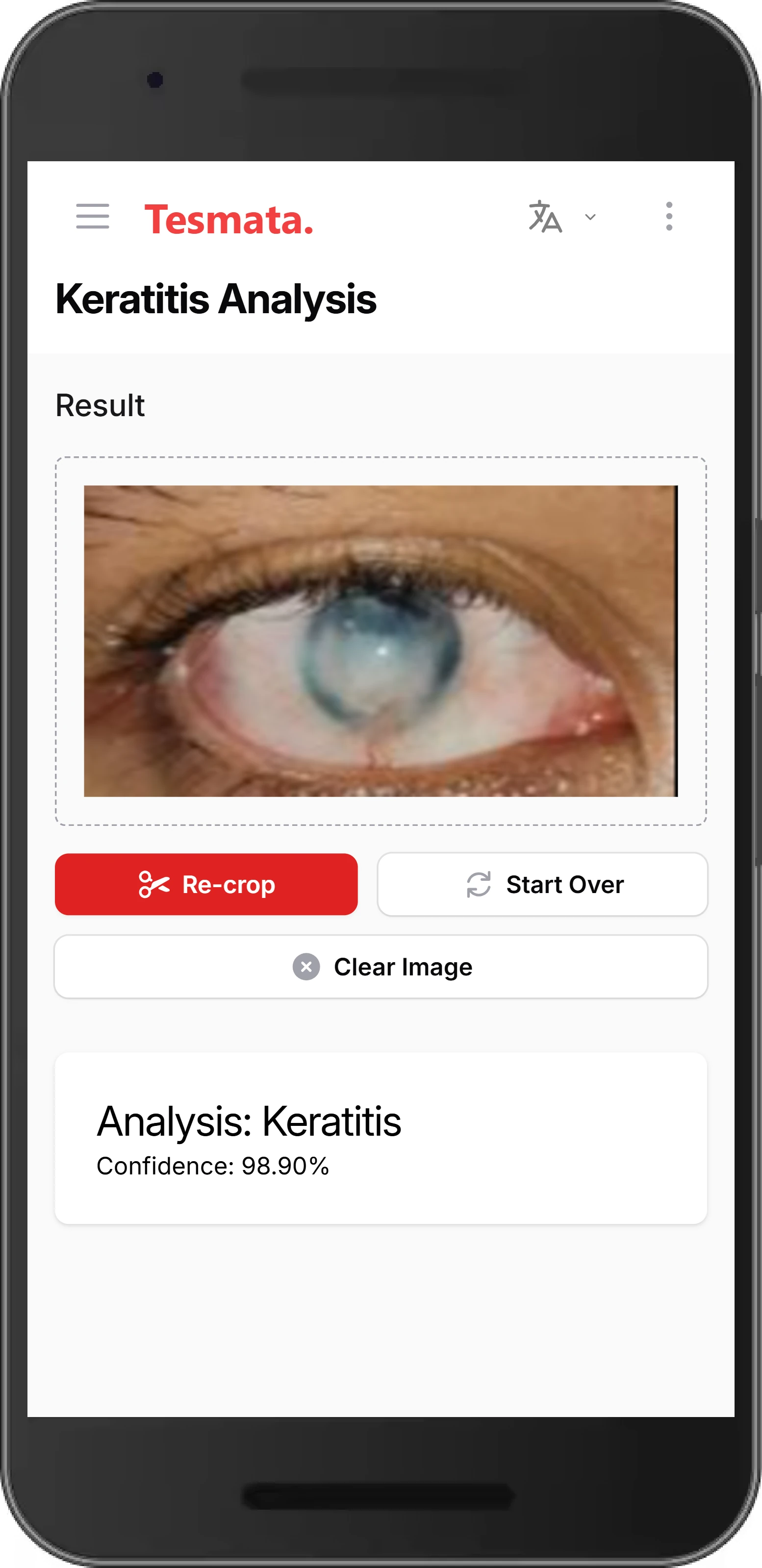Click the dashed image upload area border

[x=381, y=458]
